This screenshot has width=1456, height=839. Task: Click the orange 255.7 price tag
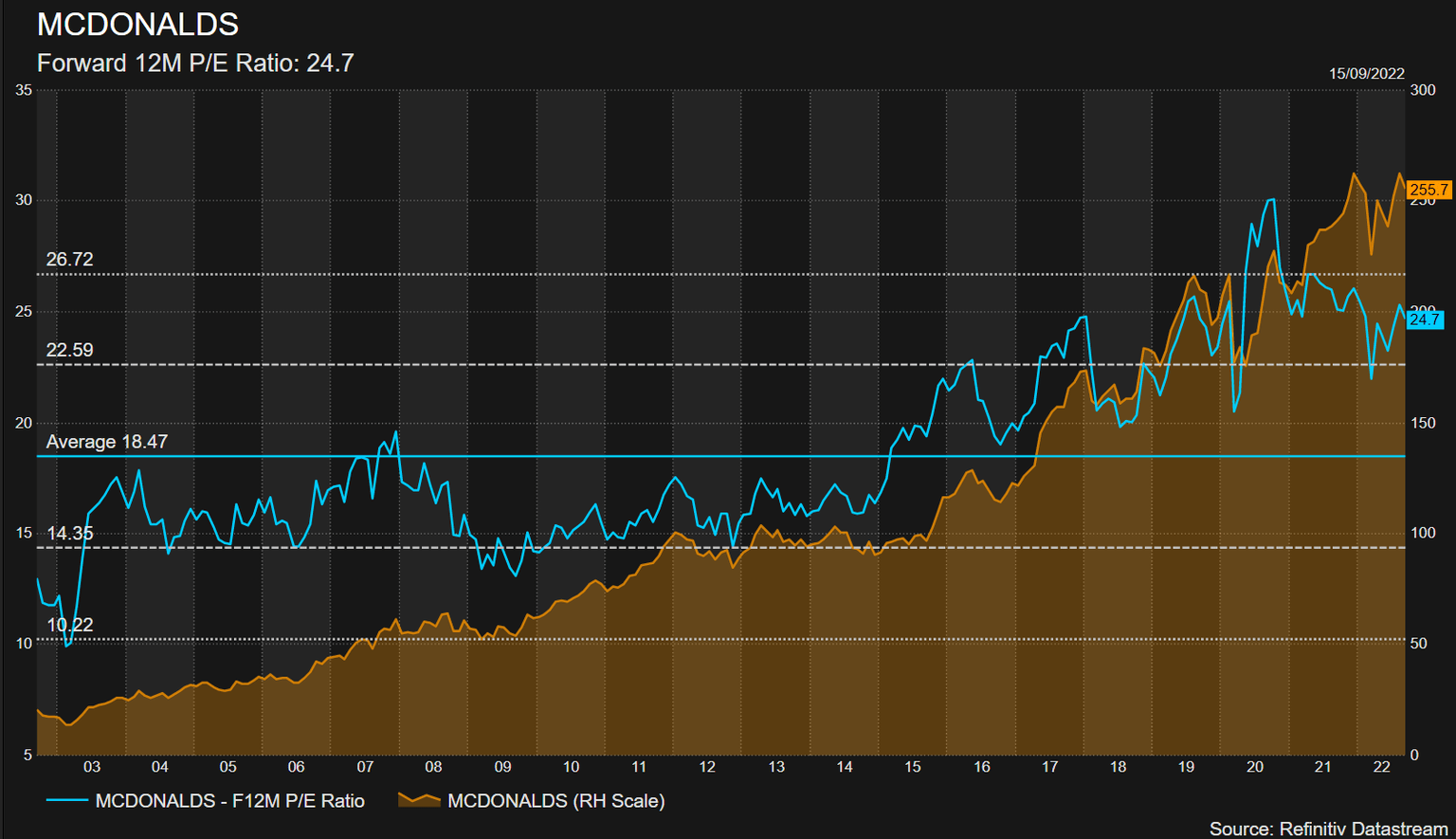coord(1429,191)
